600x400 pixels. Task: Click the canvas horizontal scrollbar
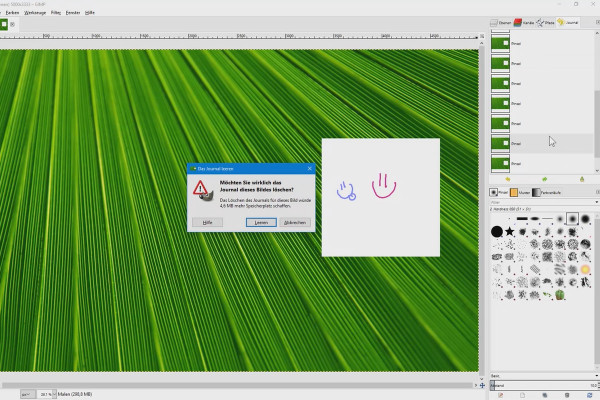237,385
